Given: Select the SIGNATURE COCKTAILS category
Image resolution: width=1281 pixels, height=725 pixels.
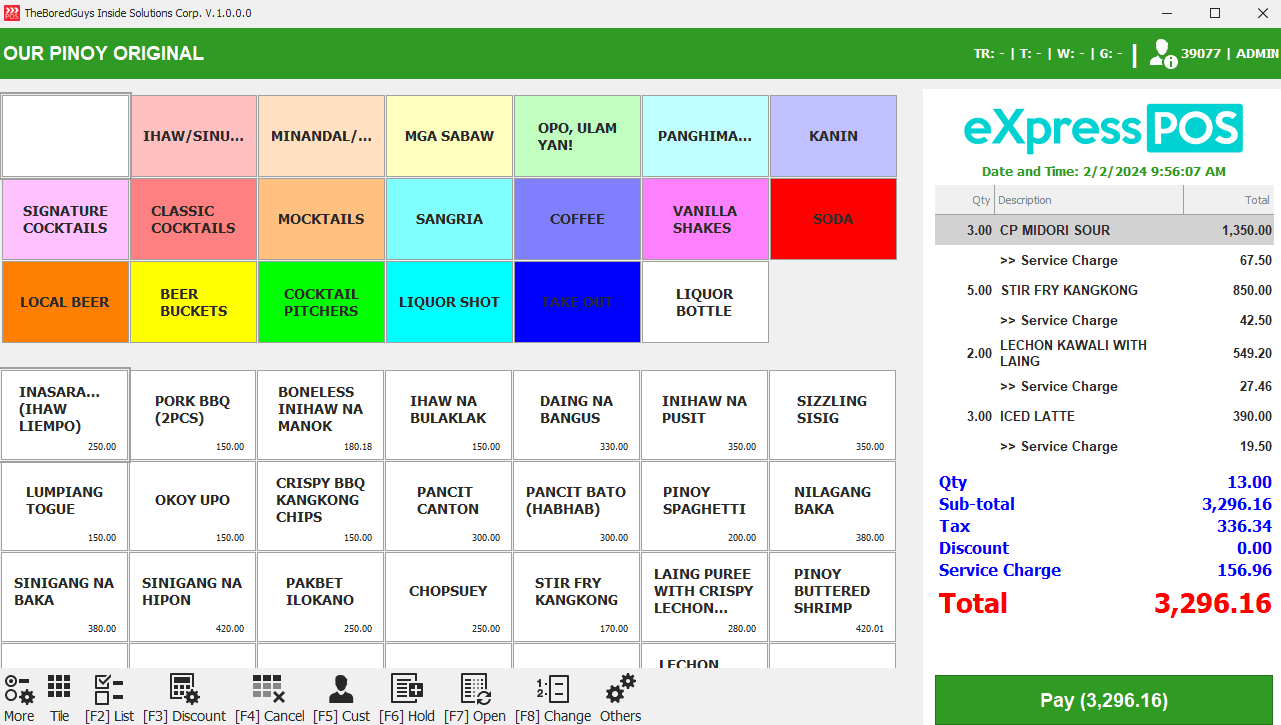Looking at the screenshot, I should (x=65, y=220).
